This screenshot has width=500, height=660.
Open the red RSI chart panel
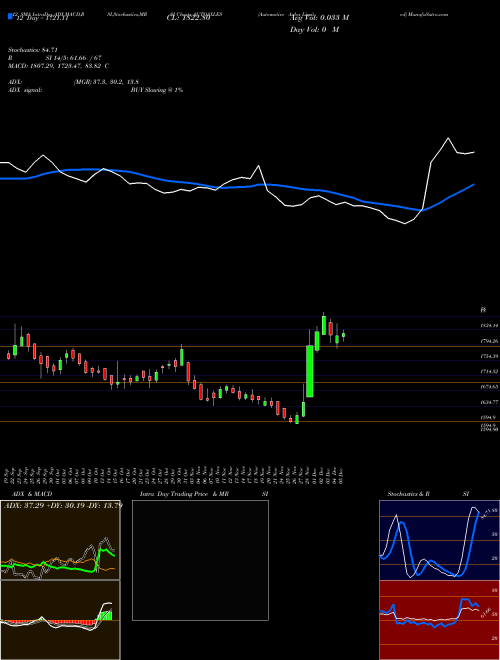coord(439,620)
